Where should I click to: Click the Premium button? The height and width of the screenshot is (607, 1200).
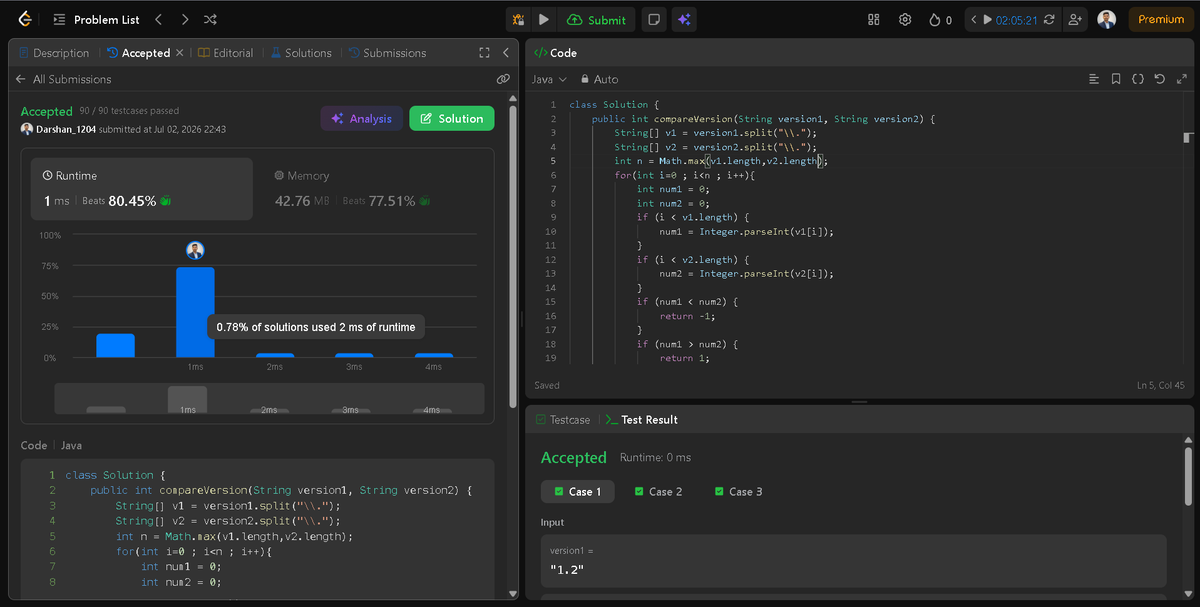(x=1161, y=20)
